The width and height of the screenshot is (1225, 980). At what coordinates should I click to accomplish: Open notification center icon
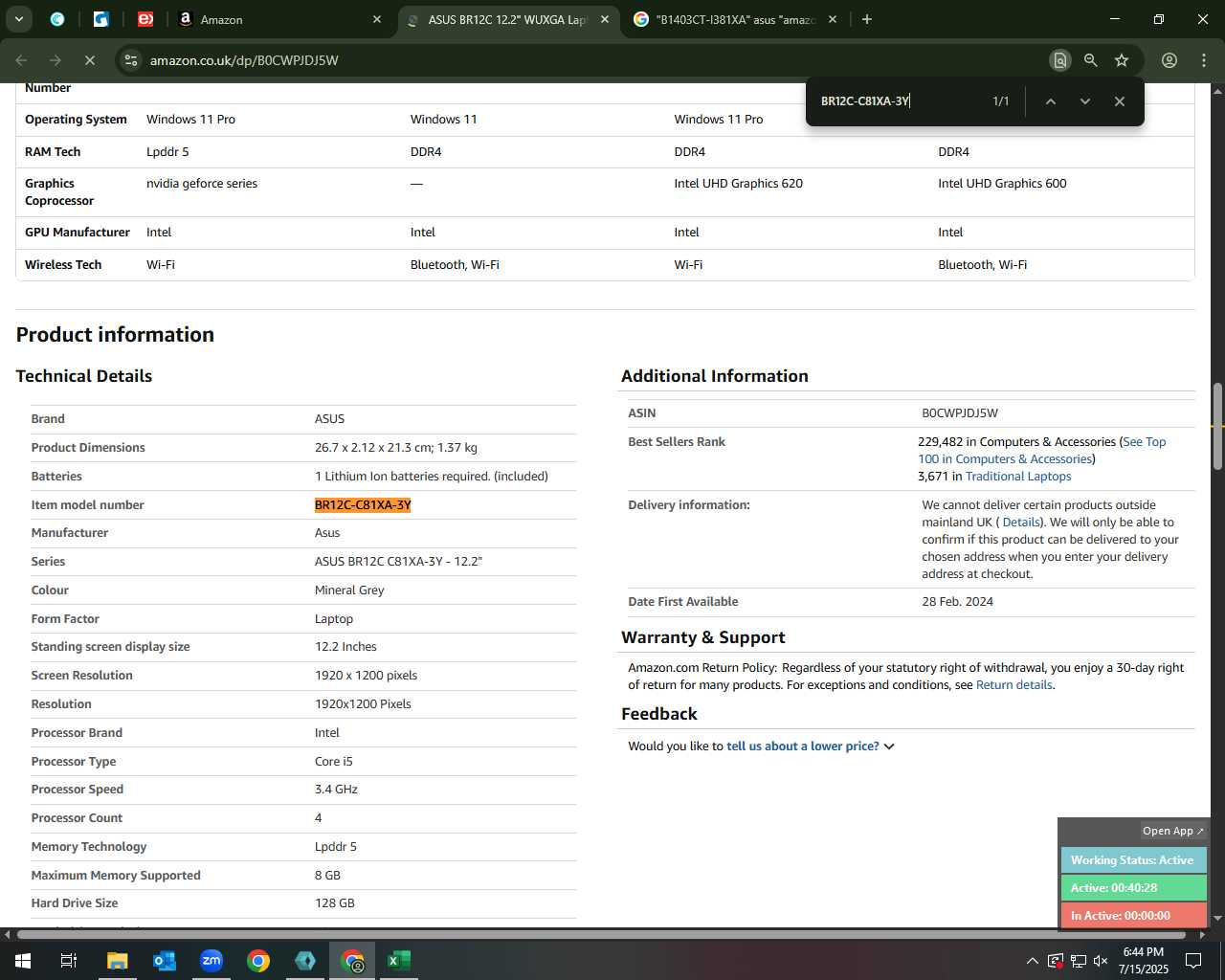[x=1193, y=961]
